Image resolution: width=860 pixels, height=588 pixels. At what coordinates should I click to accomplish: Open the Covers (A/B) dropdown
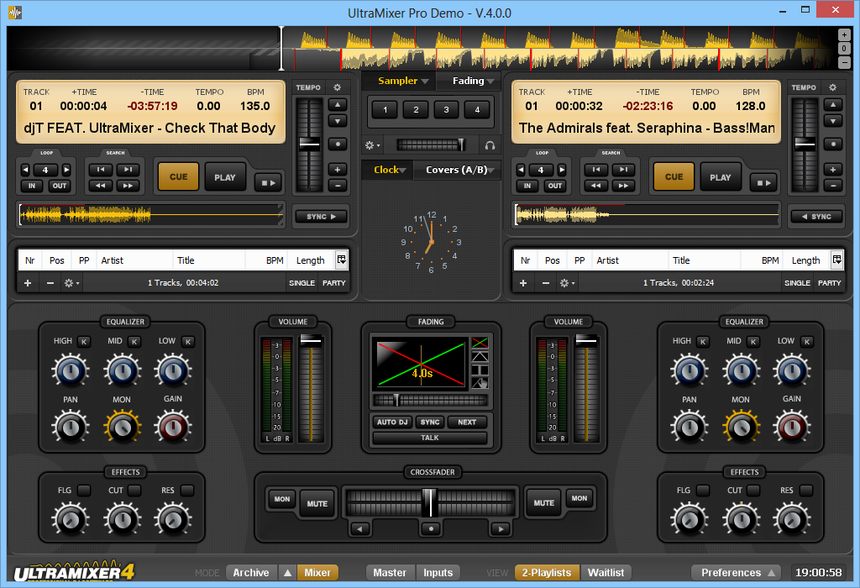pos(460,170)
